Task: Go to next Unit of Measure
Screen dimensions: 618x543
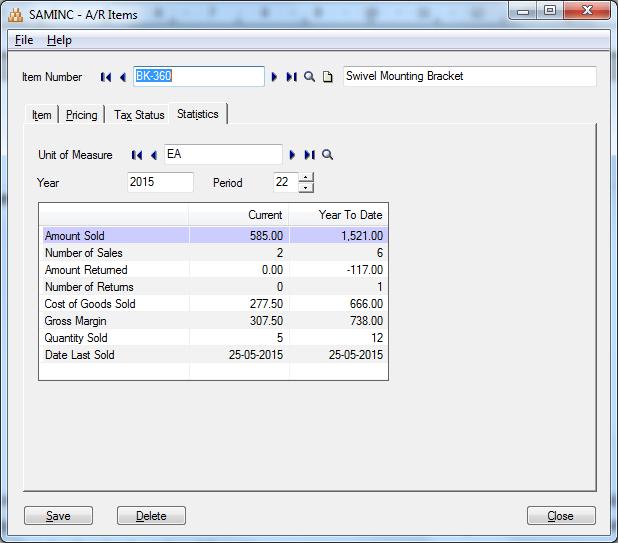Action: pos(293,155)
